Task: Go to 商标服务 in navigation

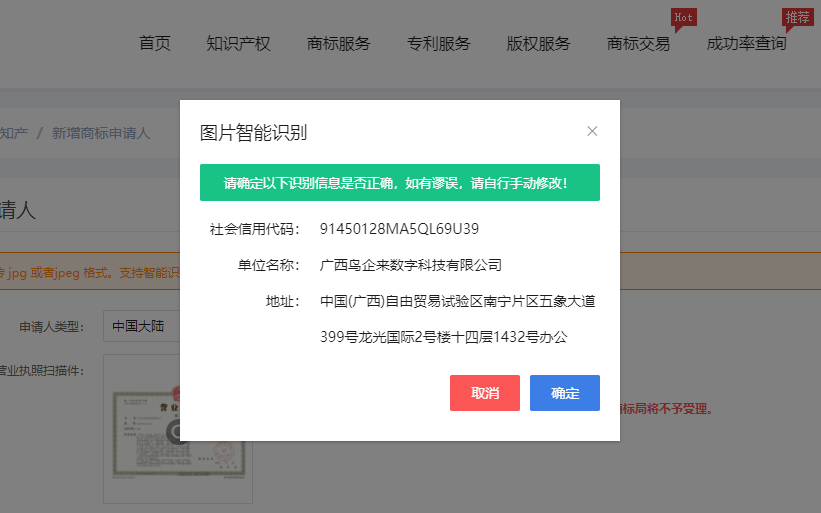Action: click(x=339, y=43)
